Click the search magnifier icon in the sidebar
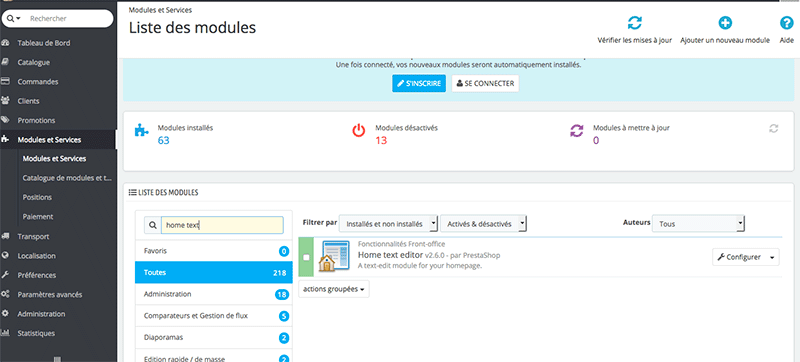This screenshot has width=800, height=362. [x=10, y=18]
